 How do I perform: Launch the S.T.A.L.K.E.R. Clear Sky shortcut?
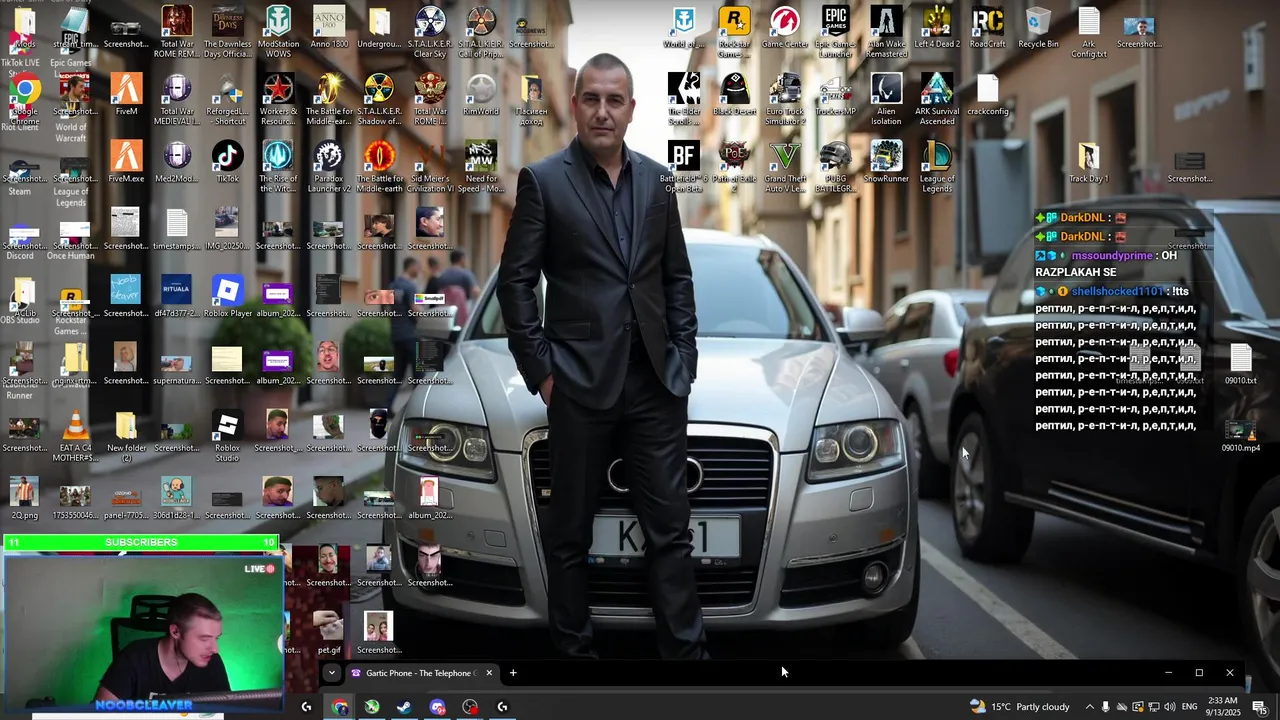pyautogui.click(x=430, y=33)
